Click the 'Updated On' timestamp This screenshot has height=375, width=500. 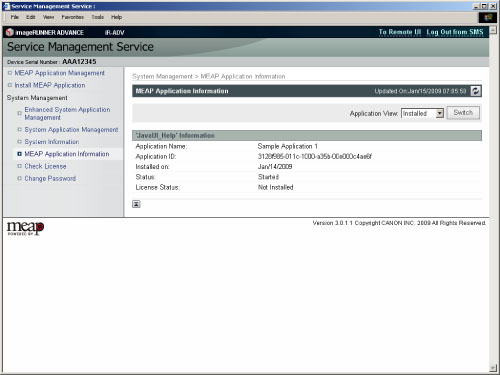420,91
